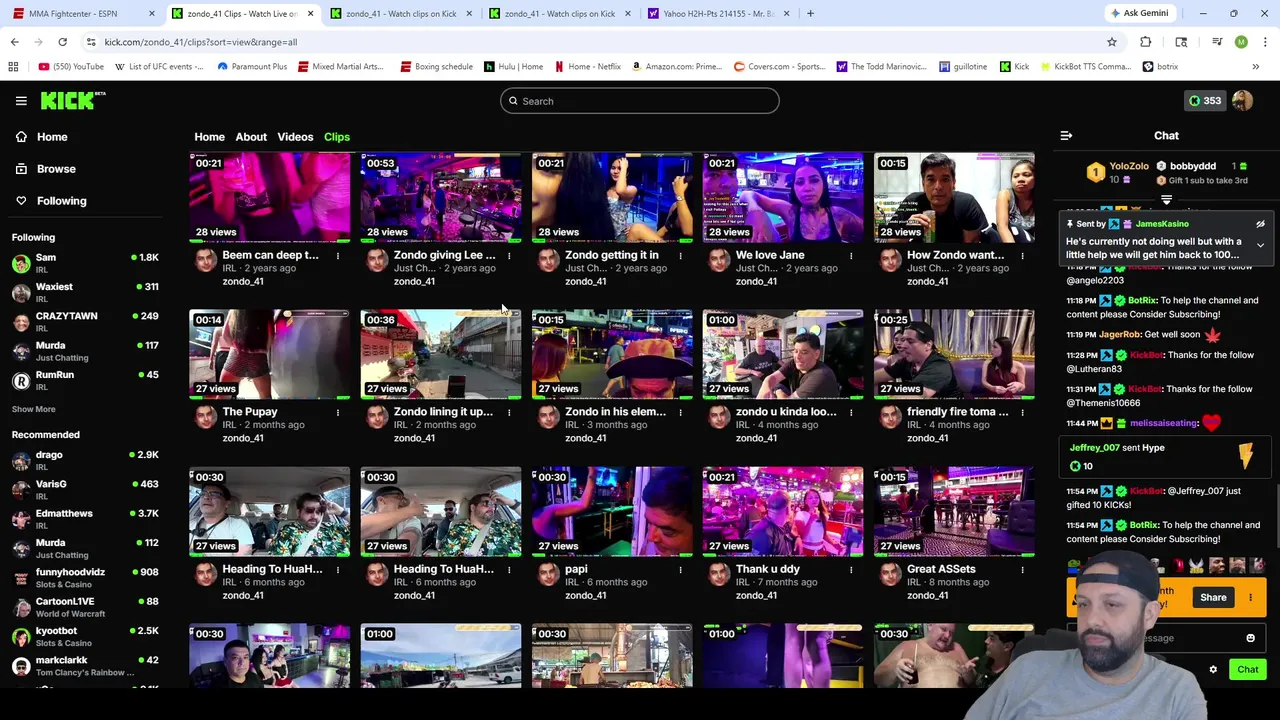Click Ask Gemini in Chrome
Viewport: 1280px width, 720px height.
(x=1138, y=13)
